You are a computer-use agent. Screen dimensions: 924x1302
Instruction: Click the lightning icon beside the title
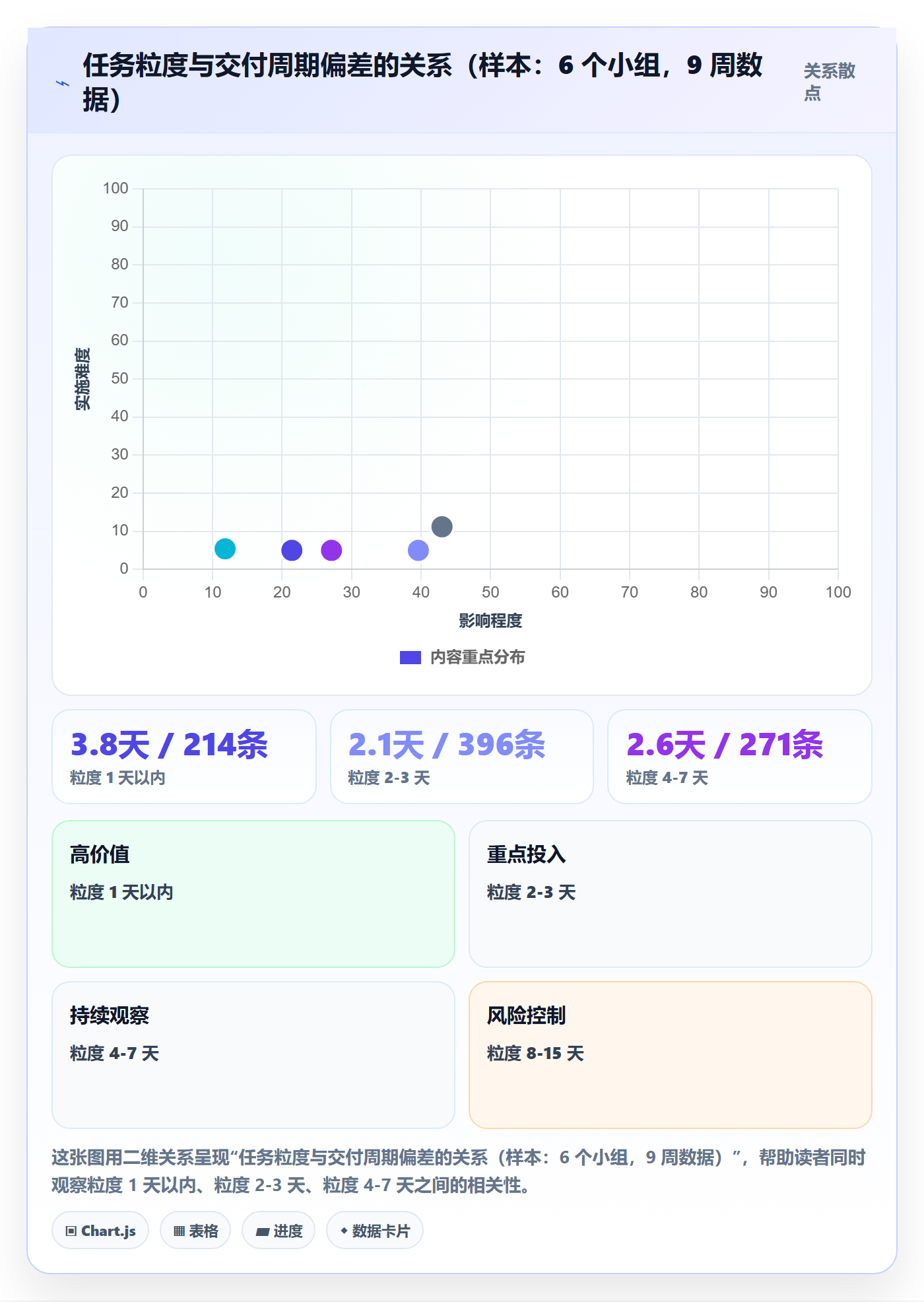click(63, 83)
